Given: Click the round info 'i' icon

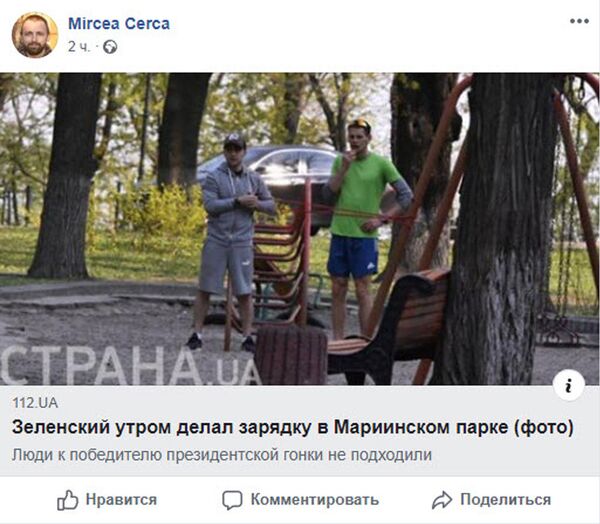Looking at the screenshot, I should click(569, 385).
